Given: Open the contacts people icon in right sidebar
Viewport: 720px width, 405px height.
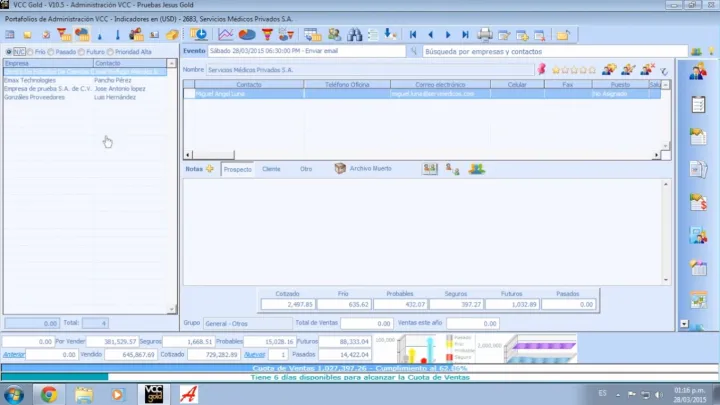Looking at the screenshot, I should (x=698, y=71).
